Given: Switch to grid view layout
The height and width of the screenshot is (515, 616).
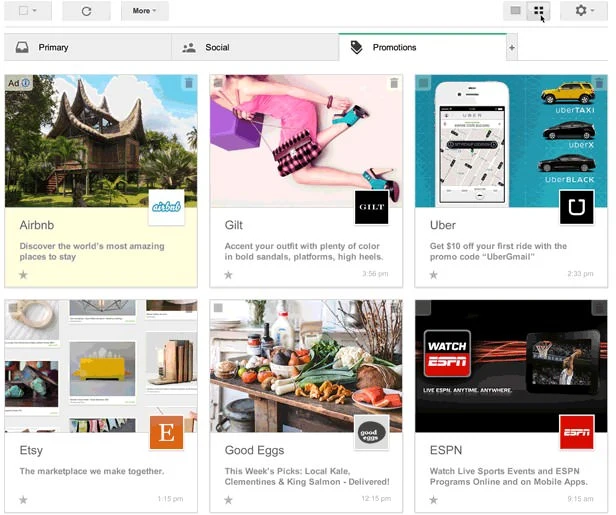Looking at the screenshot, I should [x=540, y=11].
